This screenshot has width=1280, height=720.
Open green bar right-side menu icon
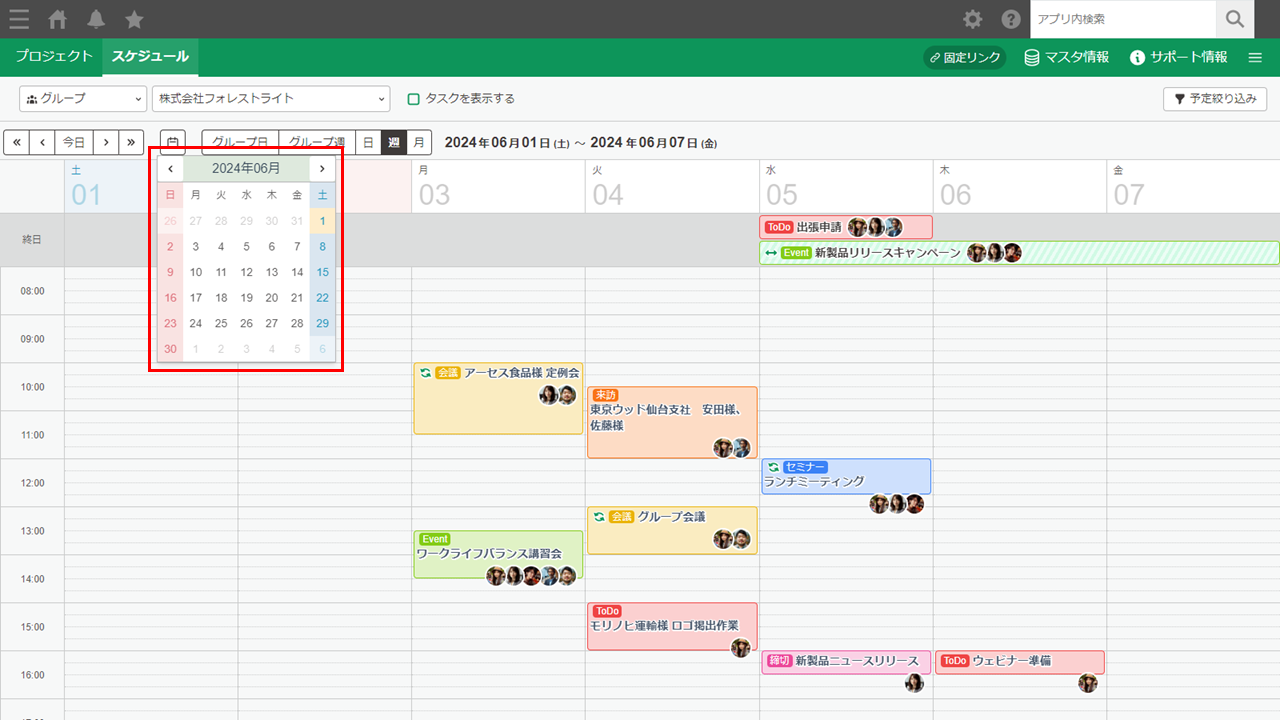point(1255,58)
